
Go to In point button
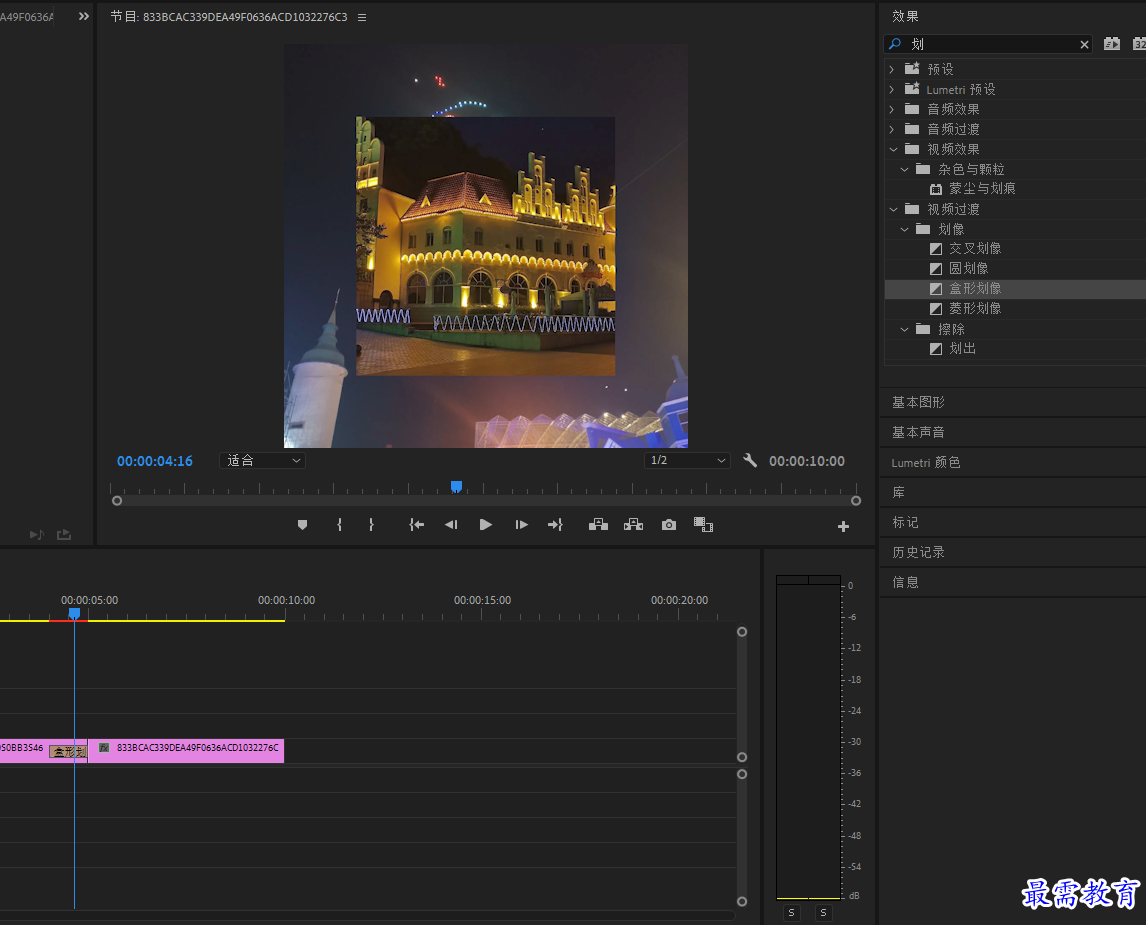[417, 525]
